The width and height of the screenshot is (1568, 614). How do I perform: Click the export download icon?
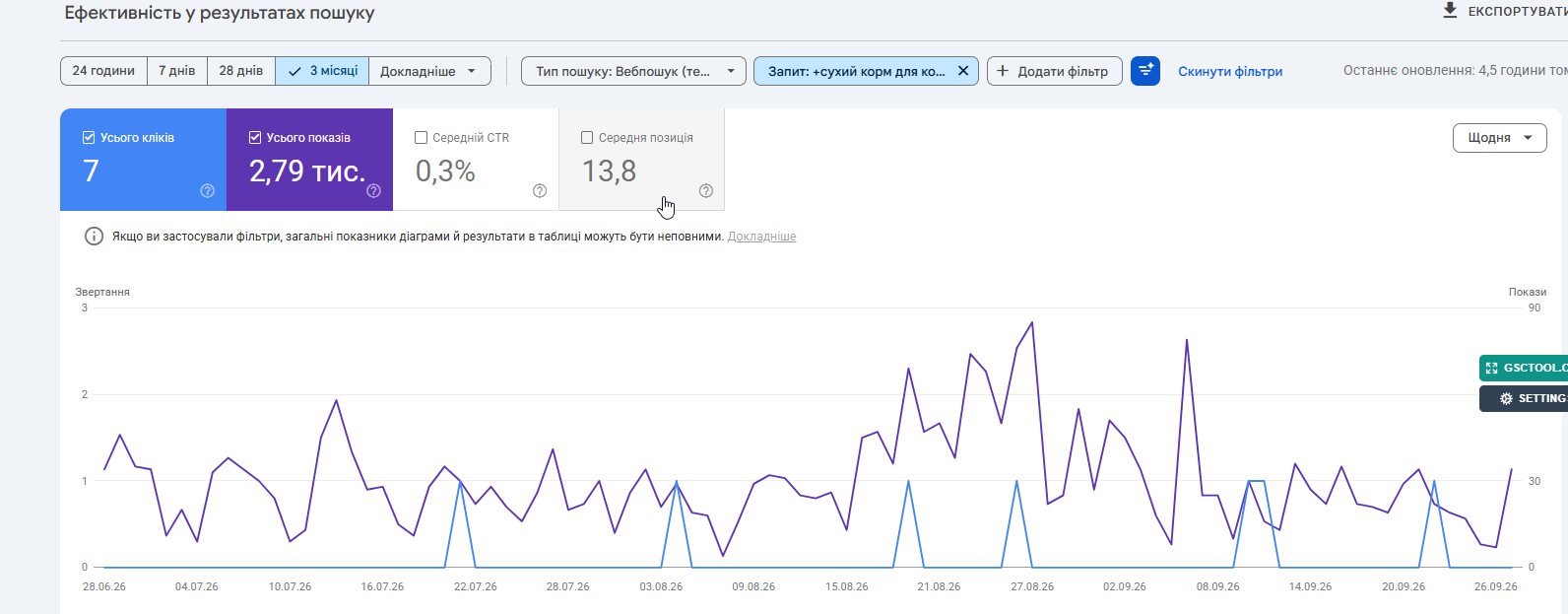tap(1449, 11)
